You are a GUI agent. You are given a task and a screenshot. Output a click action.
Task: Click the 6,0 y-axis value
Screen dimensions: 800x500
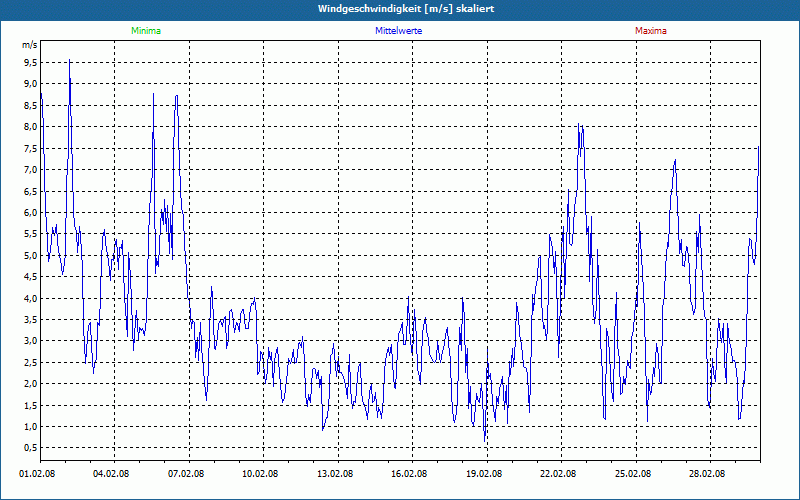tap(31, 212)
